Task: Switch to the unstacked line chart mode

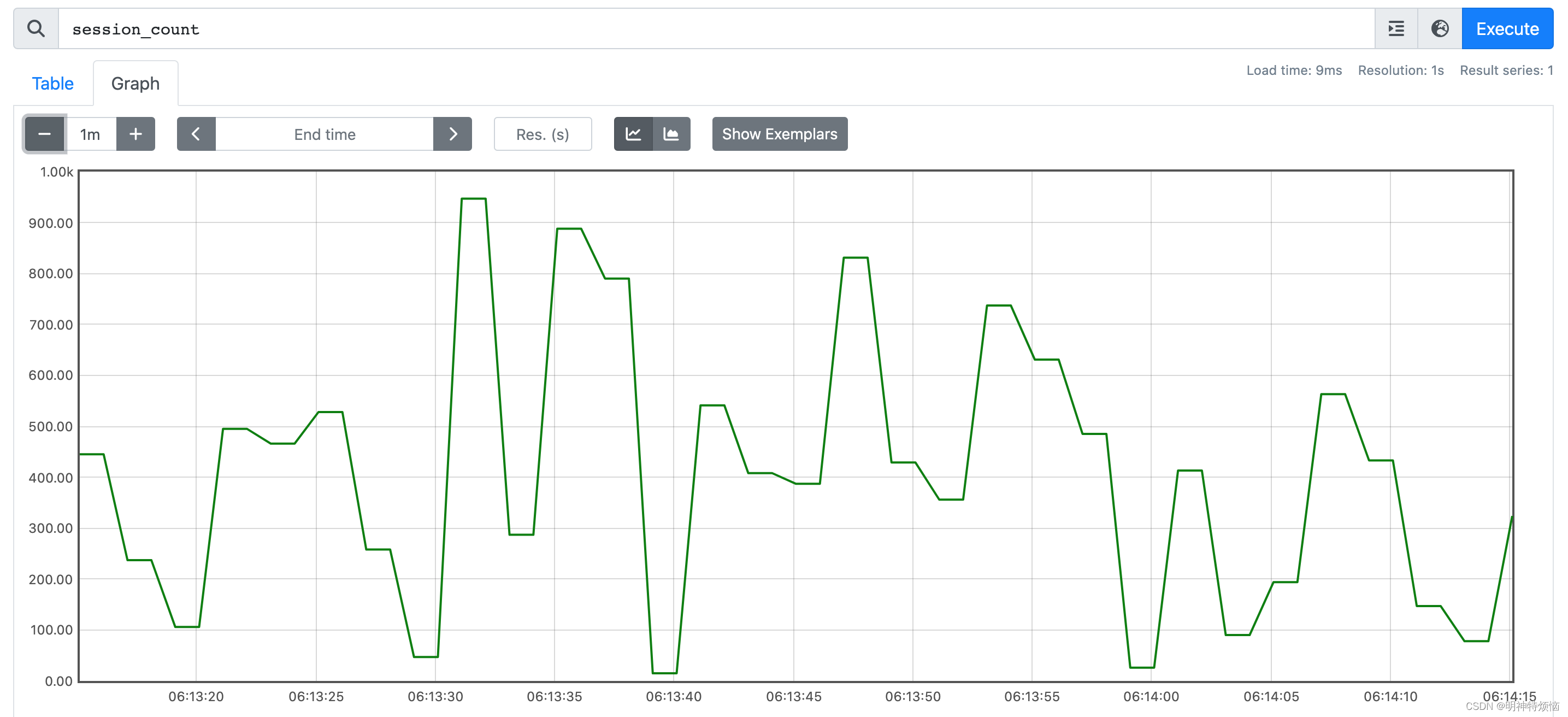Action: [x=633, y=134]
